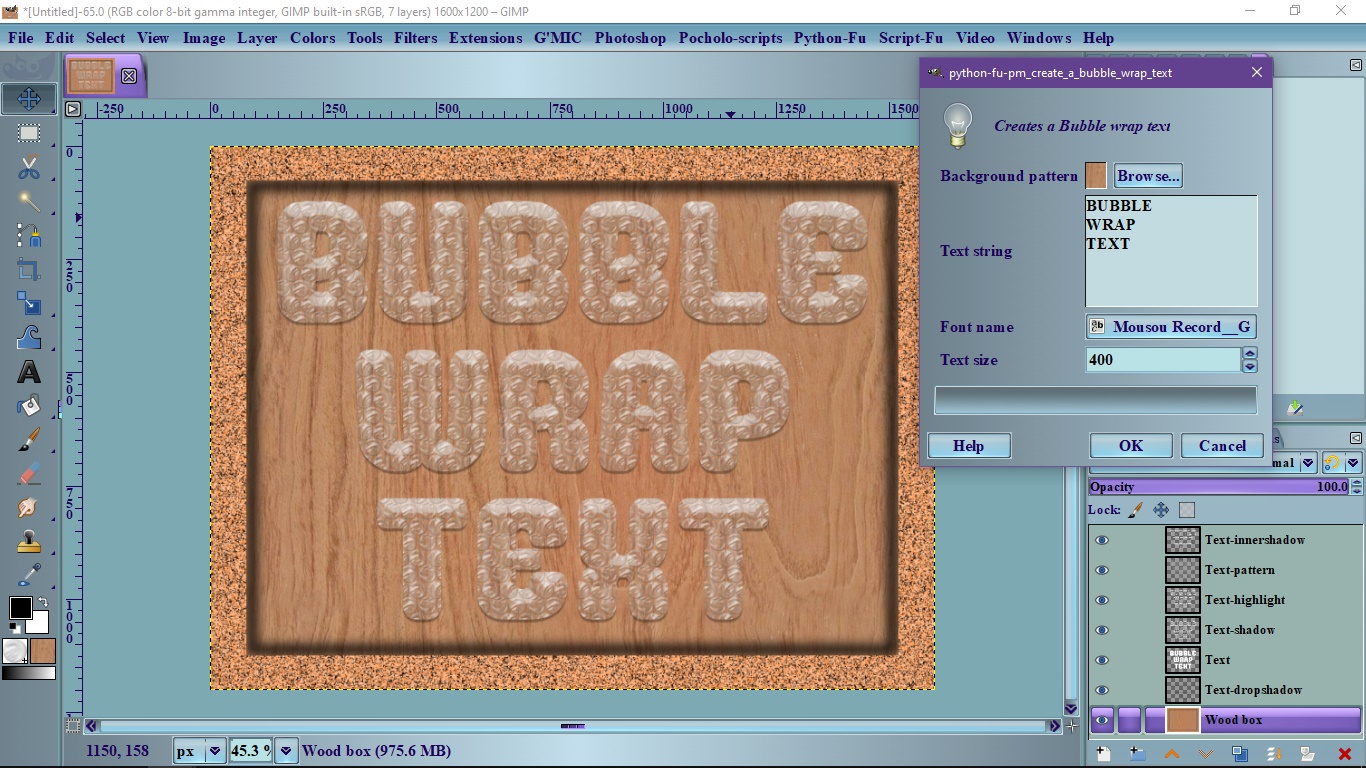The height and width of the screenshot is (768, 1366).
Task: Select the Paintbrush tool
Action: (29, 437)
